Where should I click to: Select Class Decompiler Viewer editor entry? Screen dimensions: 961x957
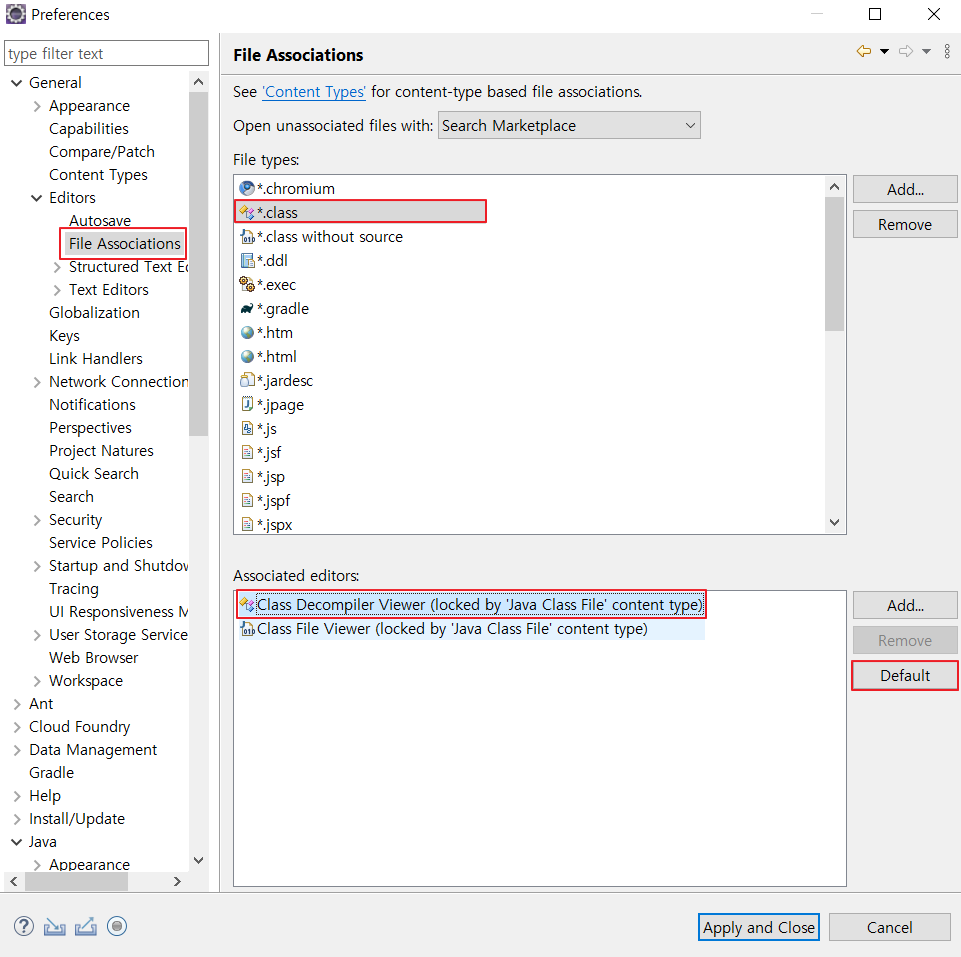(471, 604)
